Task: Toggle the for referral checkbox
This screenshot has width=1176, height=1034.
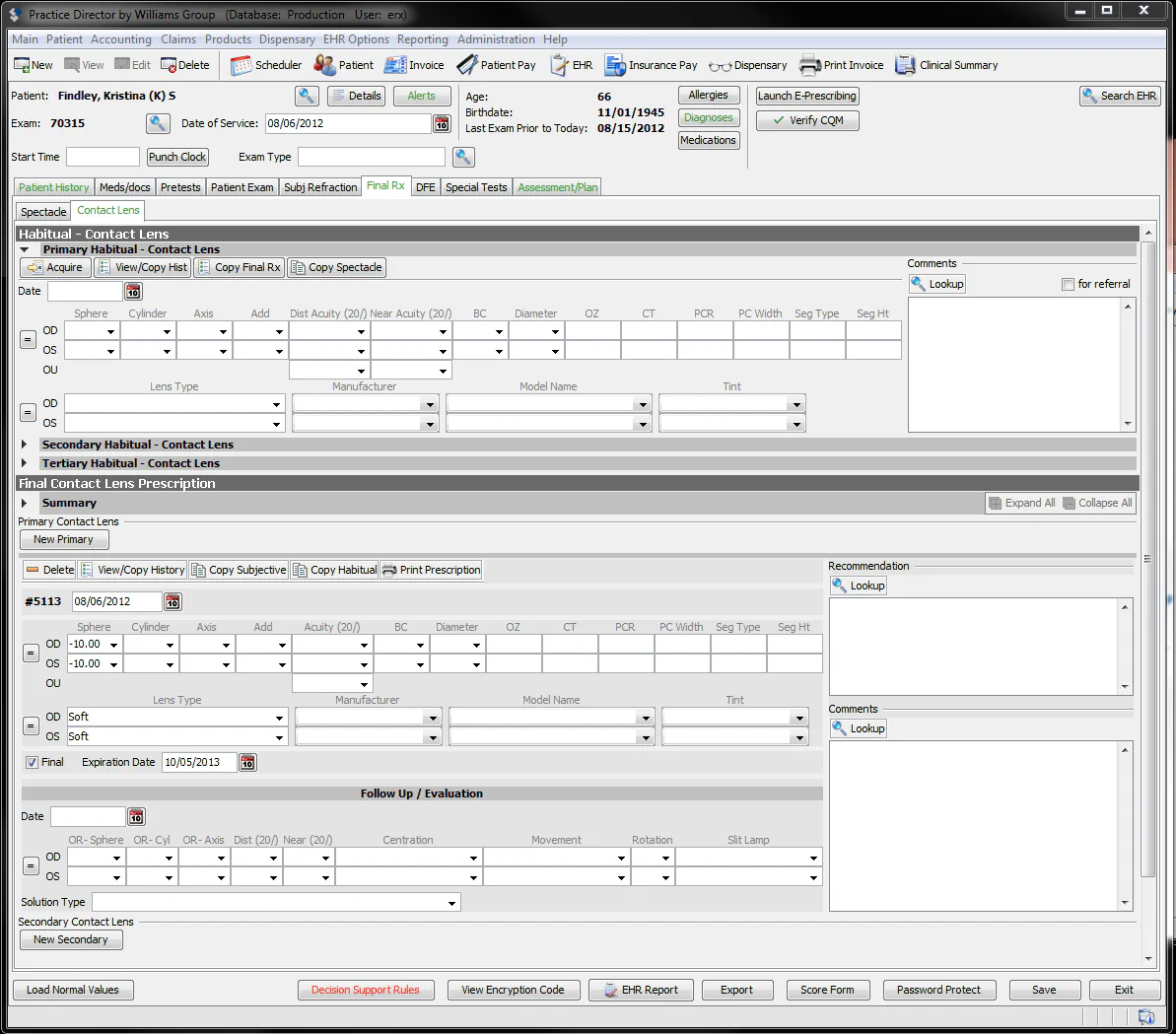Action: pos(1068,284)
